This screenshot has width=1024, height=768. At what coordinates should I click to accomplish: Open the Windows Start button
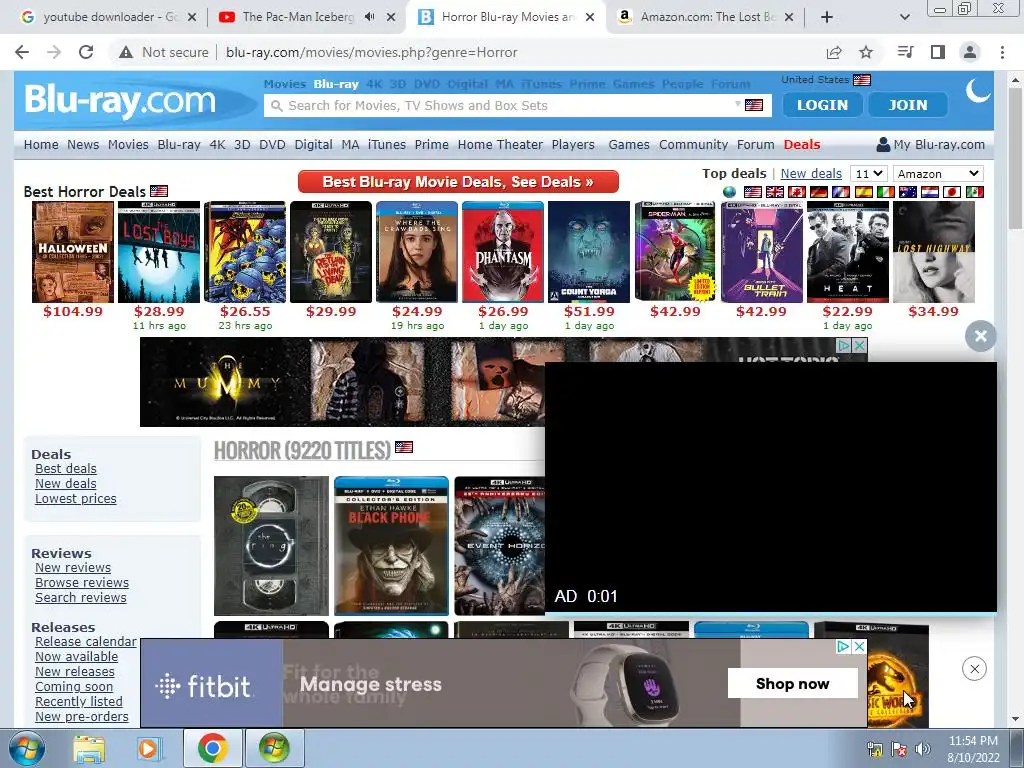(26, 748)
